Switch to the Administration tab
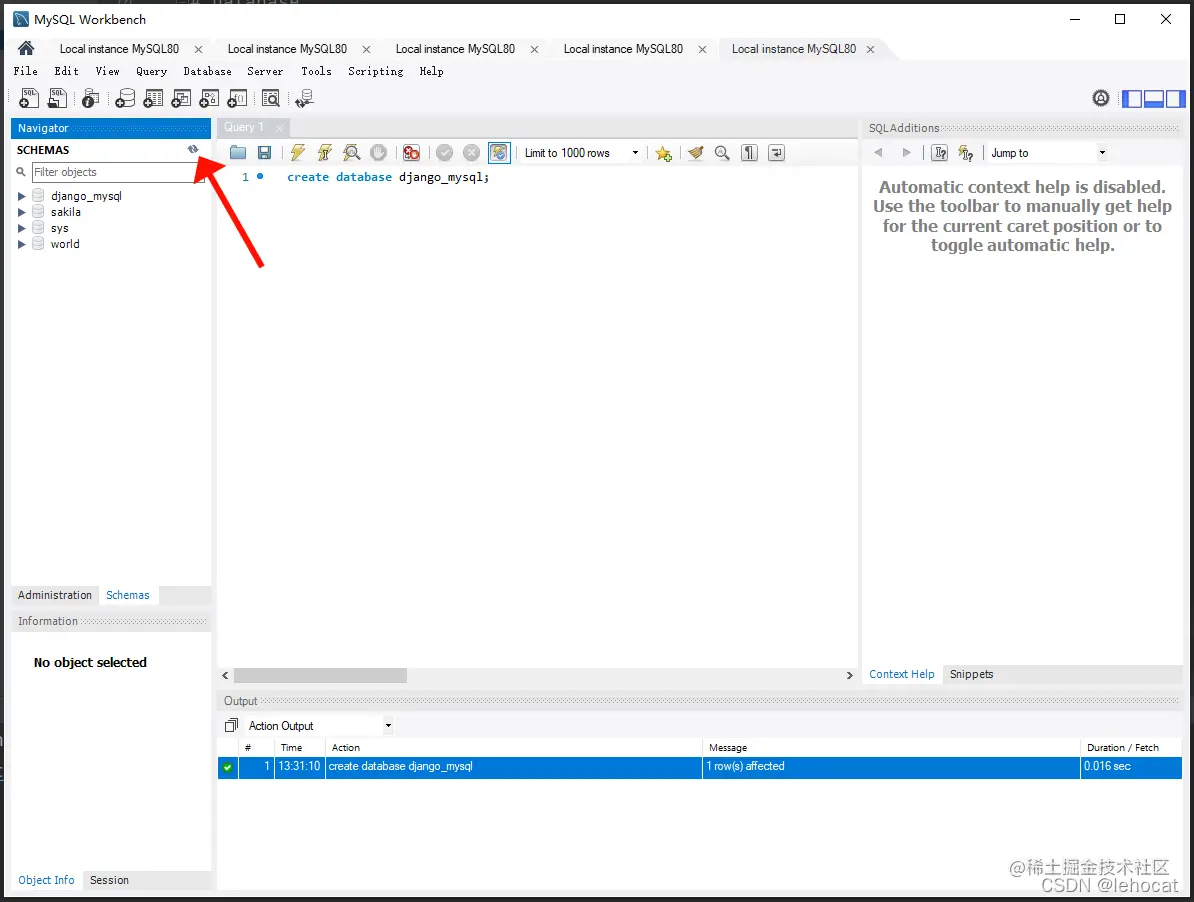Image resolution: width=1194 pixels, height=902 pixels. tap(55, 595)
